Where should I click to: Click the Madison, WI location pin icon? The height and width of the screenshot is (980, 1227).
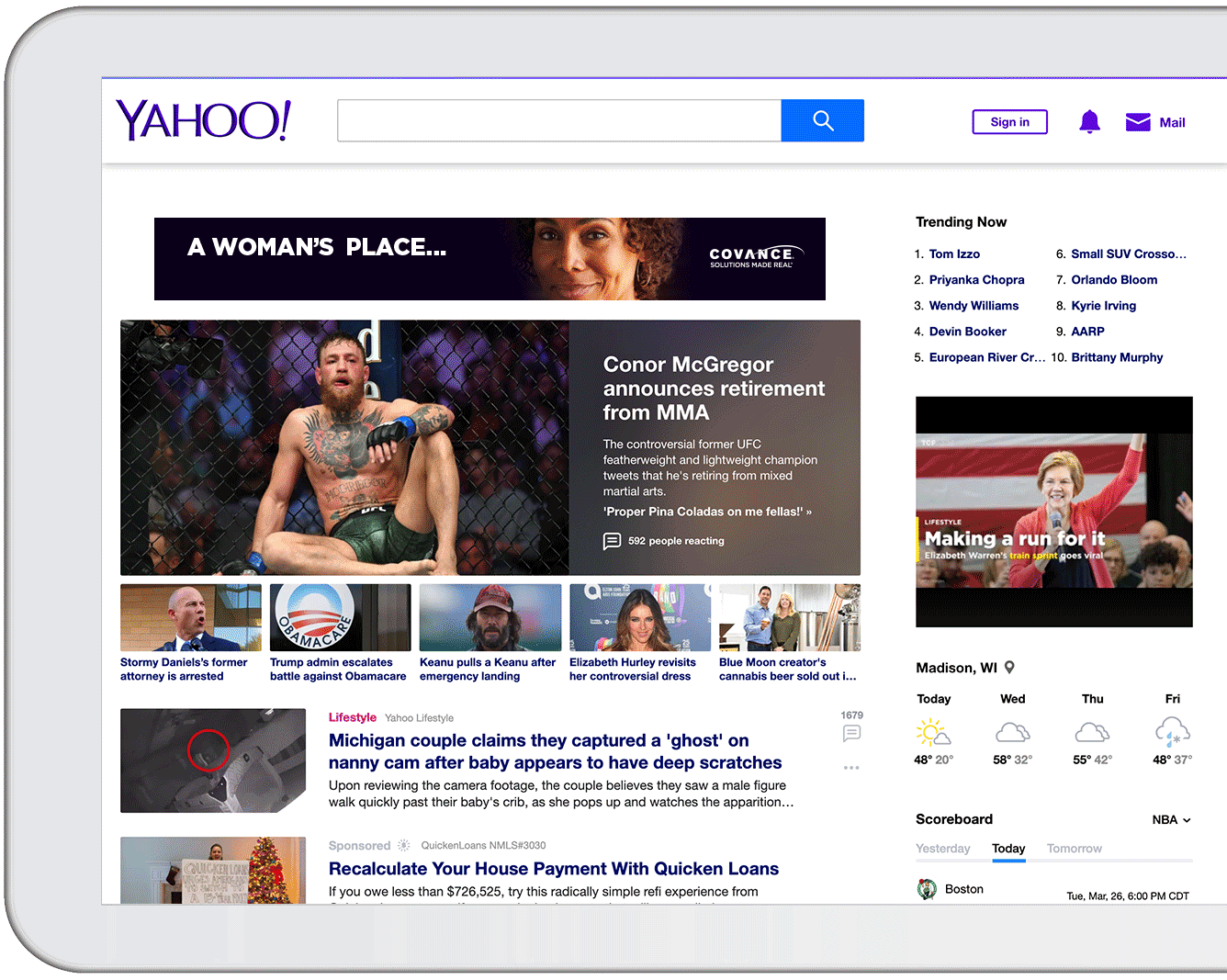coord(1009,668)
